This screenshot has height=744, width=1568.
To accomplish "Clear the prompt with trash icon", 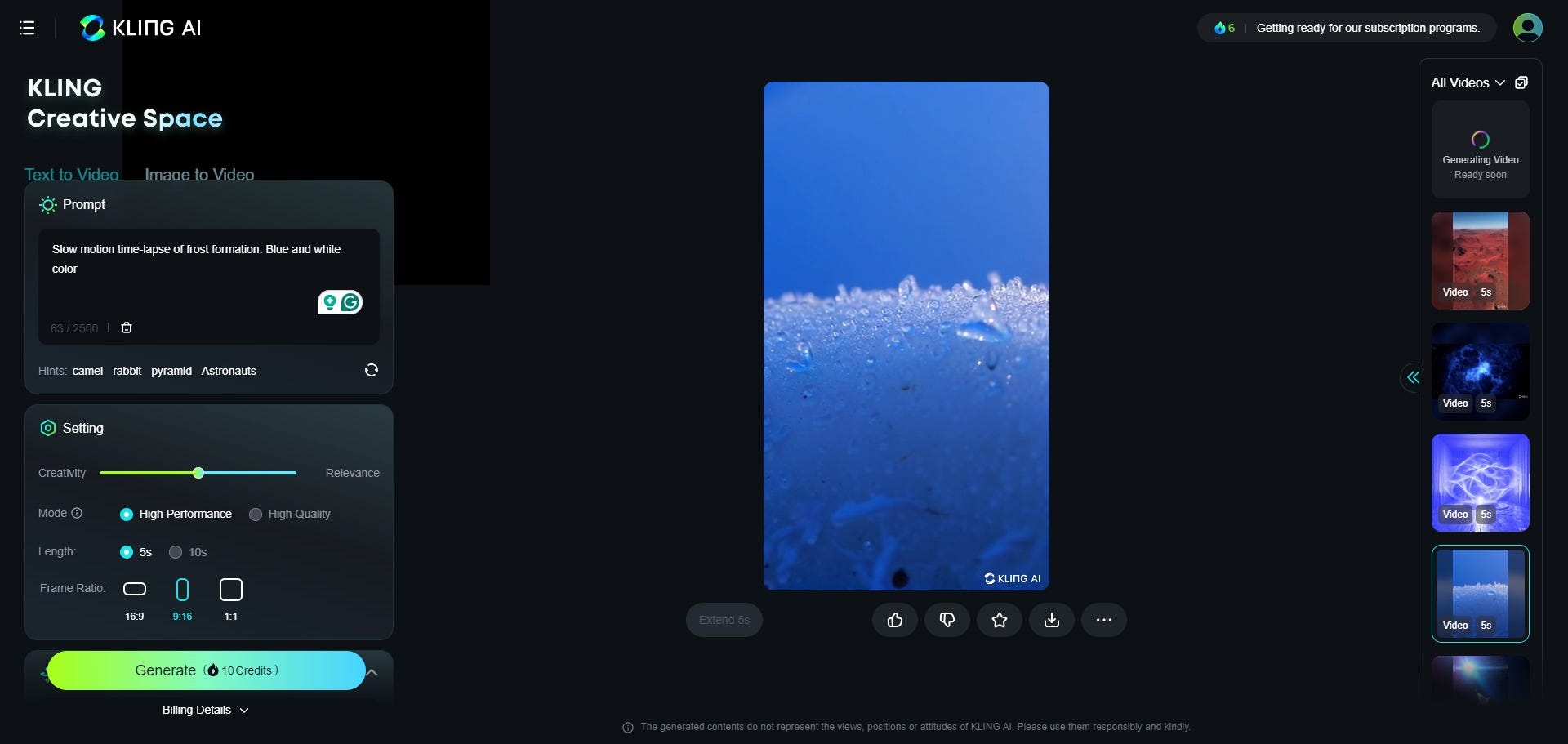I will click(x=127, y=327).
